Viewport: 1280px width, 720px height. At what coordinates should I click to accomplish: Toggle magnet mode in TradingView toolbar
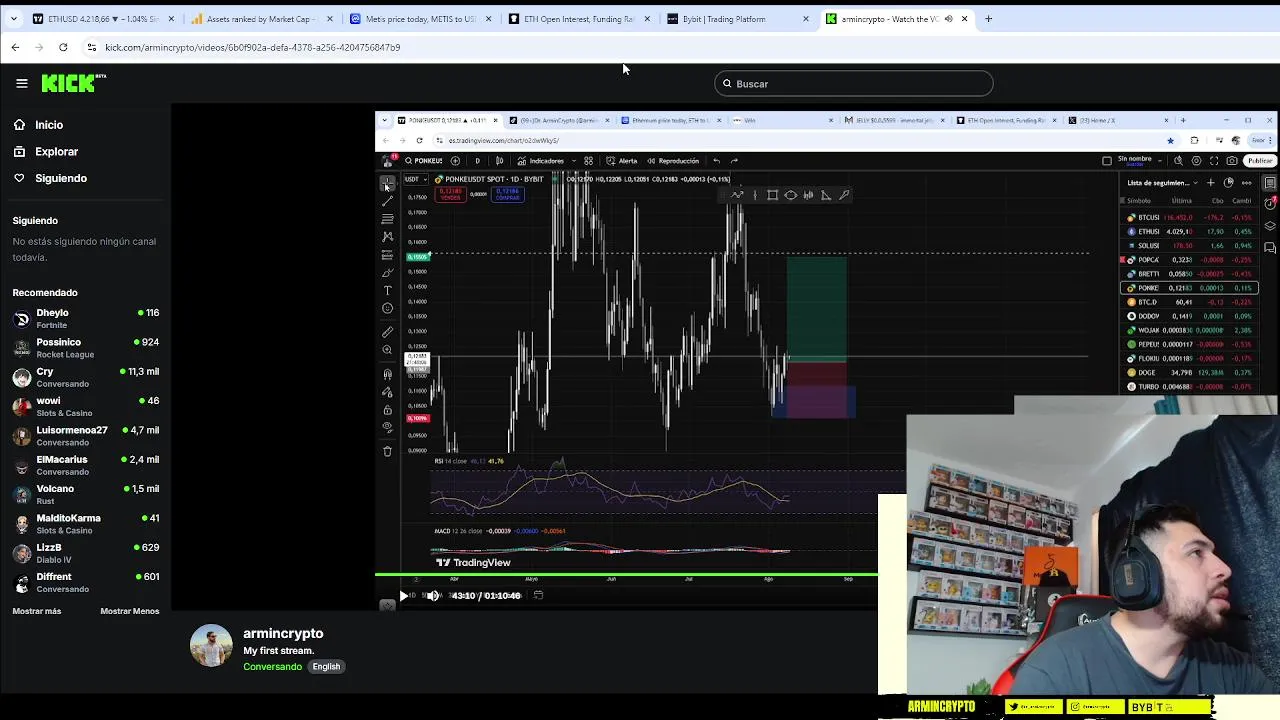388,374
